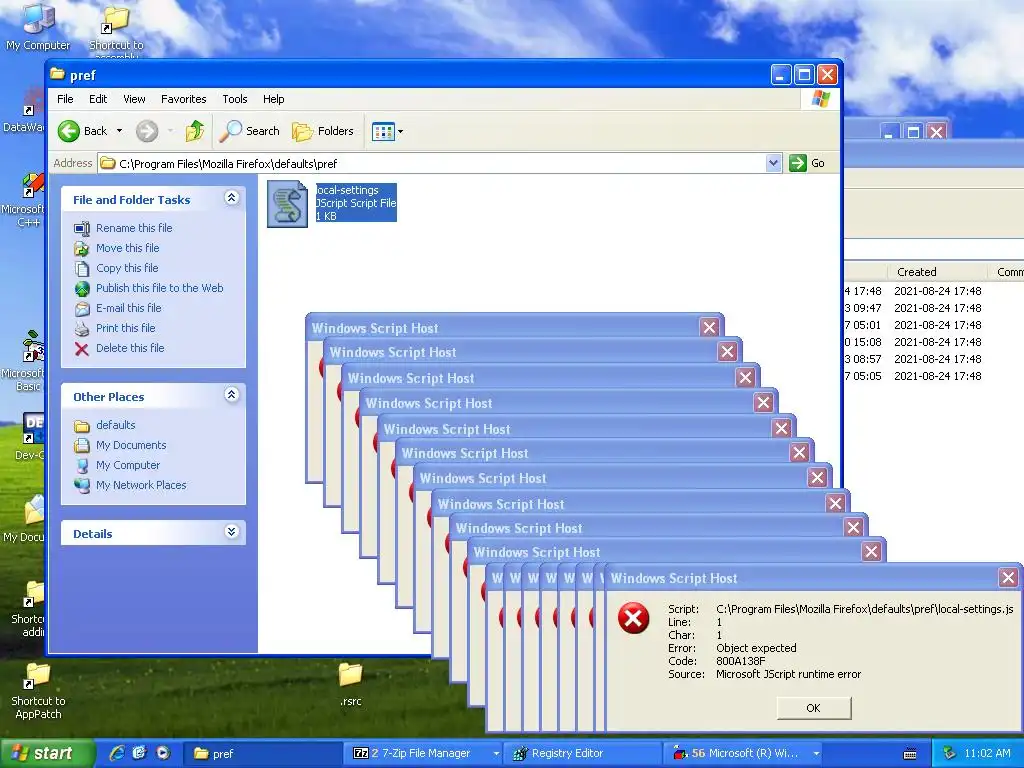Open Back history dropdown arrow

(x=120, y=131)
